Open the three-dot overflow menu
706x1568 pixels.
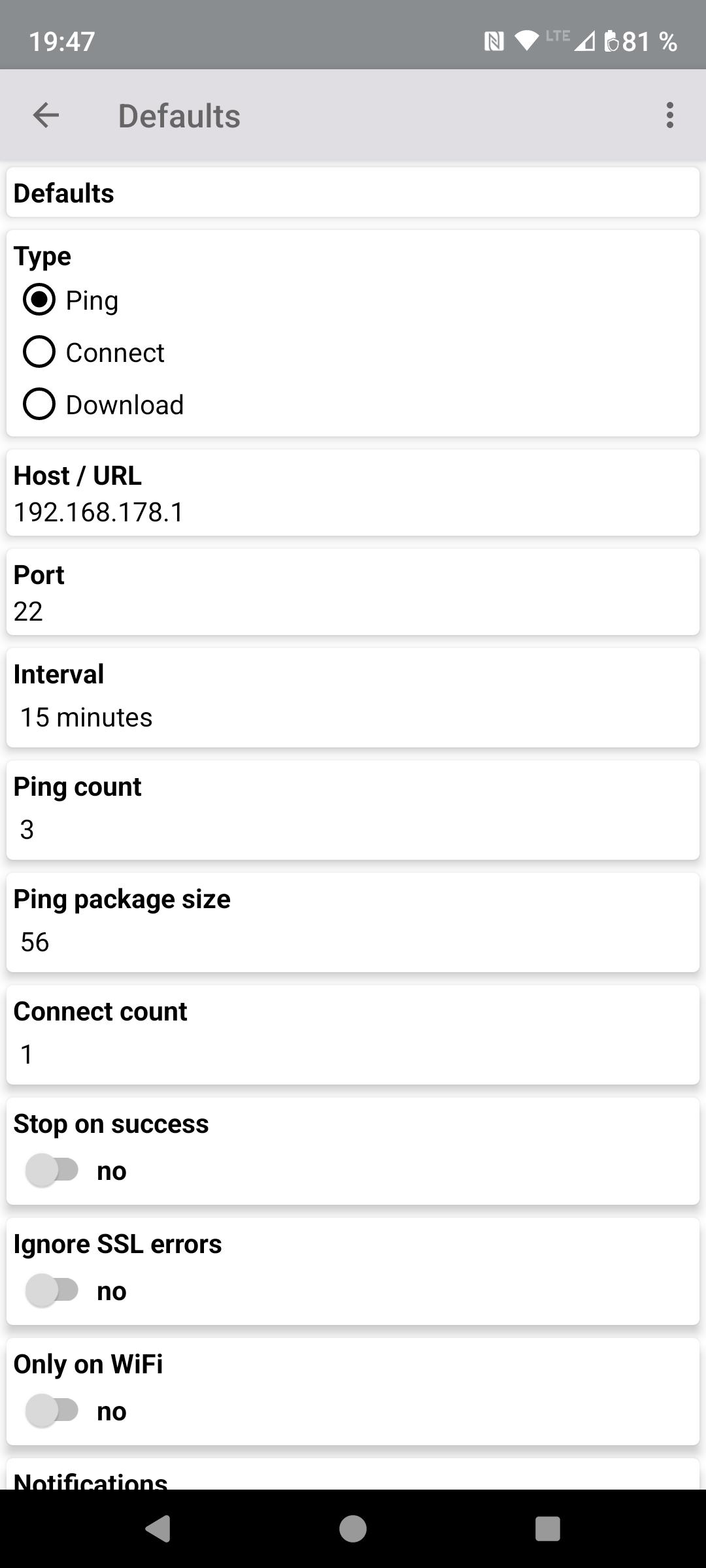tap(669, 116)
